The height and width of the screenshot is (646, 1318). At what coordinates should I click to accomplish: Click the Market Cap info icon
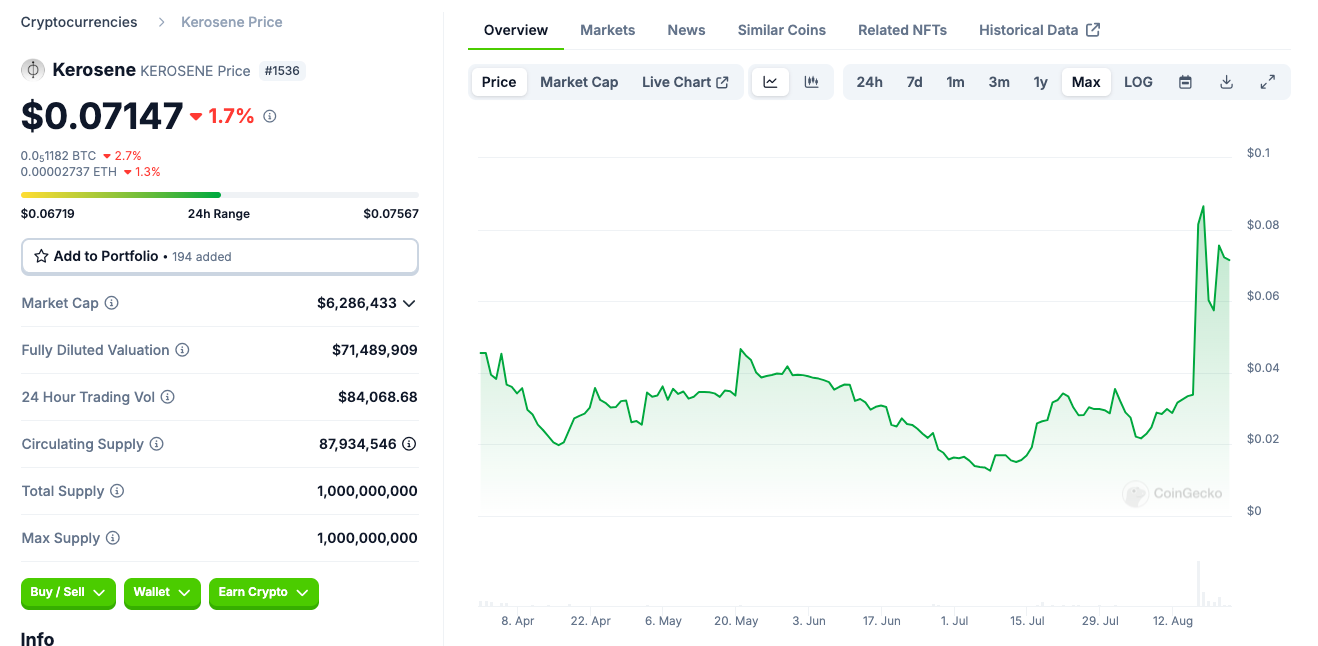(x=112, y=303)
